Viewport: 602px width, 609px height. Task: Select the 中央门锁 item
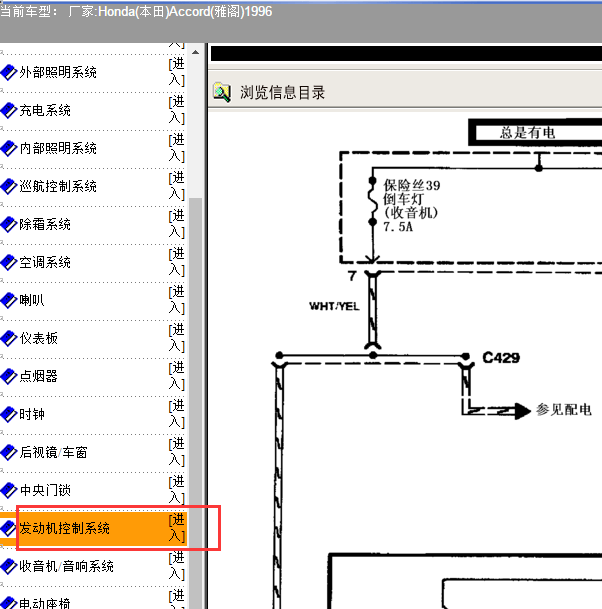tap(45, 491)
